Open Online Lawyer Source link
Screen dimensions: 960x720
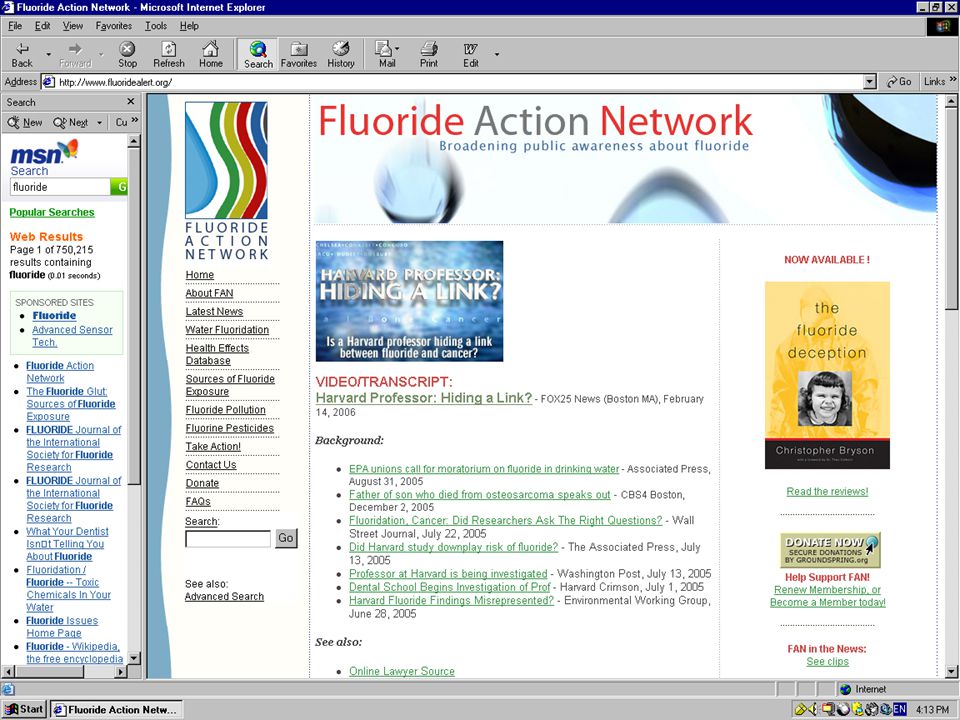(402, 671)
